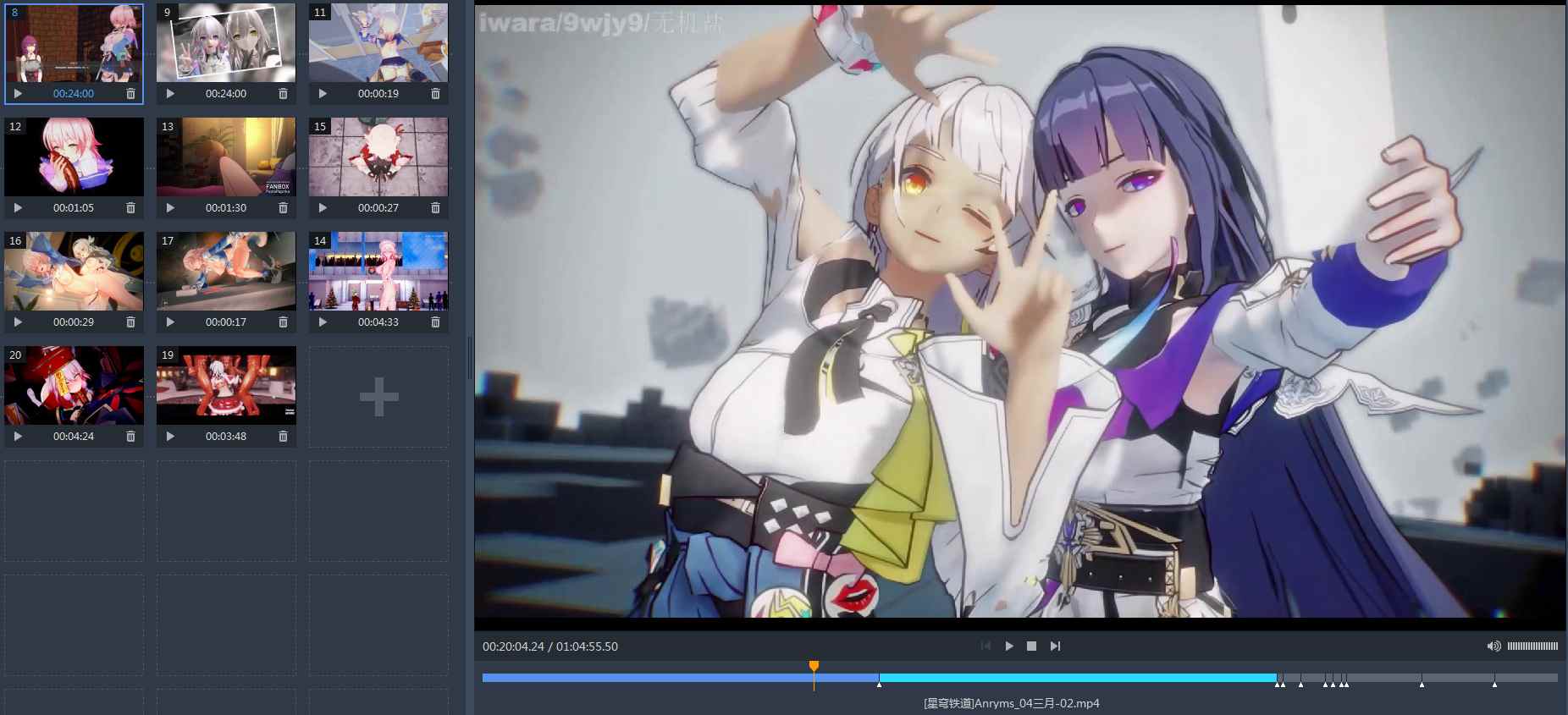The height and width of the screenshot is (715, 1568).
Task: Start playback in the main video player
Action: (x=1009, y=646)
